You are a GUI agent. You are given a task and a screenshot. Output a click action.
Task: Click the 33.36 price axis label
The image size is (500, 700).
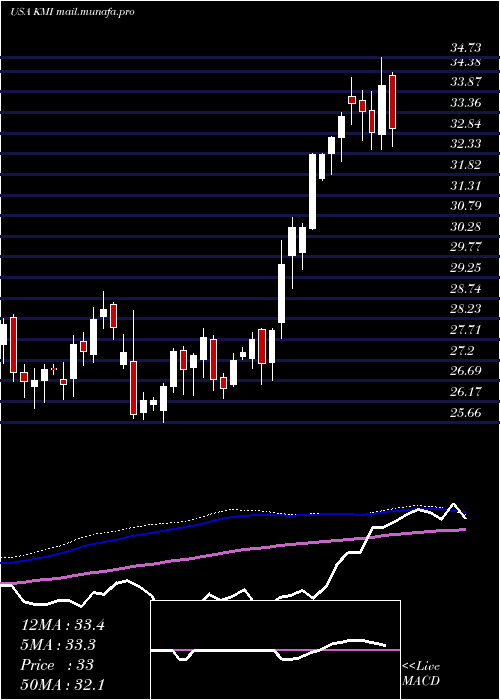click(466, 103)
